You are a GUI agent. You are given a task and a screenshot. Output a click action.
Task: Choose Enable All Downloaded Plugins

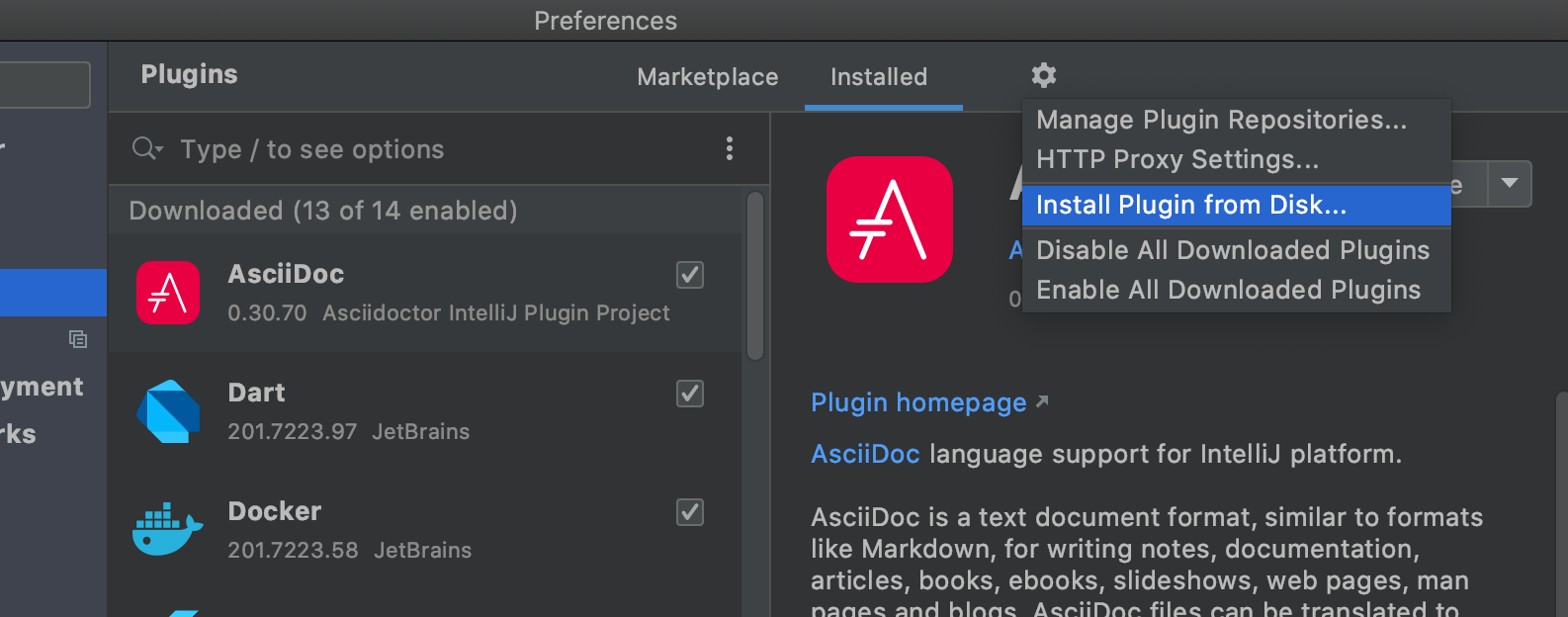pos(1237,290)
